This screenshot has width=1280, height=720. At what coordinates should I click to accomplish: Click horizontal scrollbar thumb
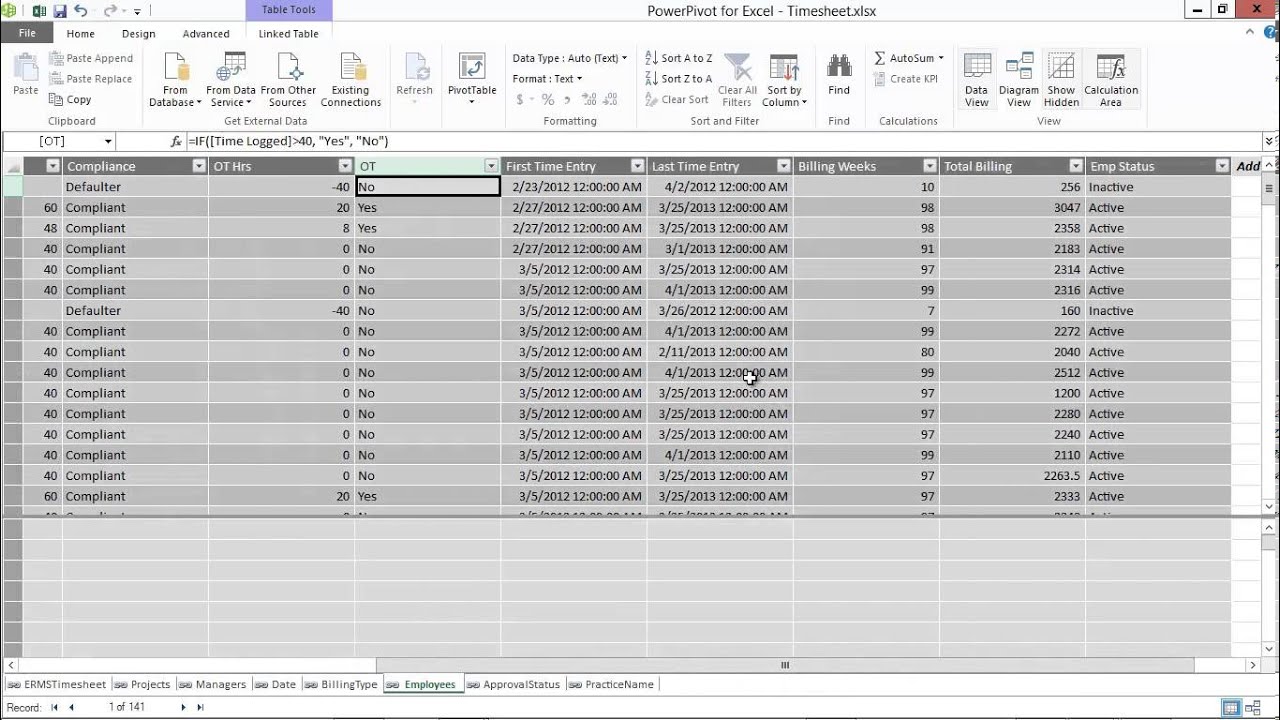pos(785,665)
